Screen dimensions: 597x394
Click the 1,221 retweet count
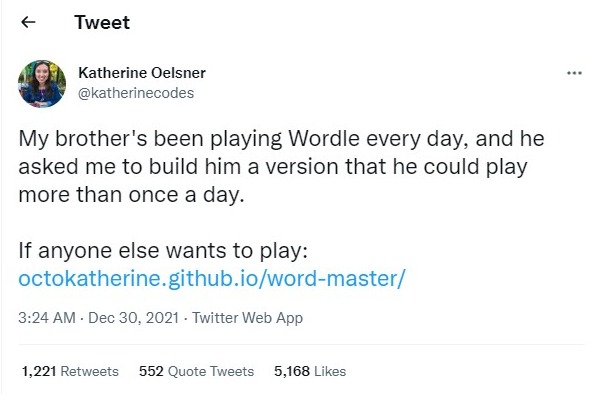pos(39,371)
